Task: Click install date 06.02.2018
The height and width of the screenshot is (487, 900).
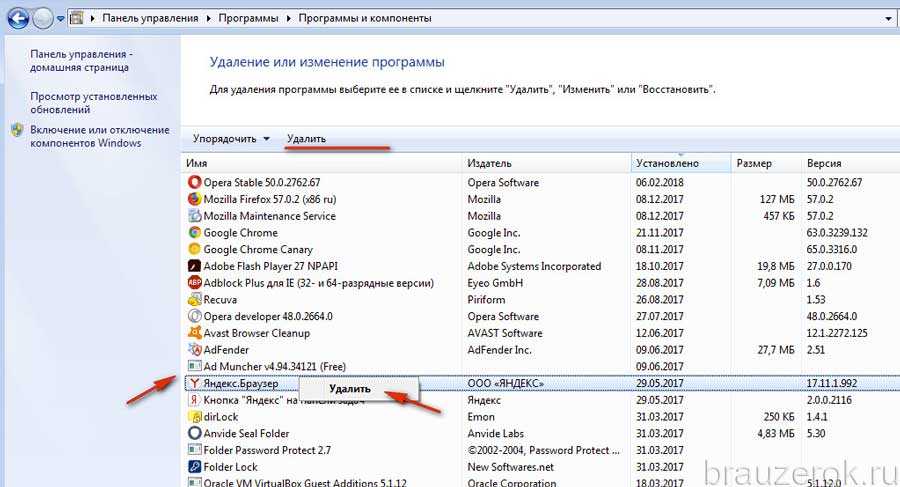Action: pyautogui.click(x=660, y=182)
